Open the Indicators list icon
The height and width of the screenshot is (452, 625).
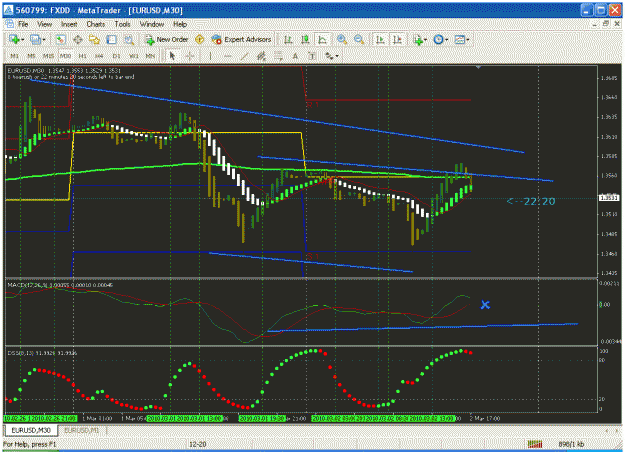click(418, 39)
